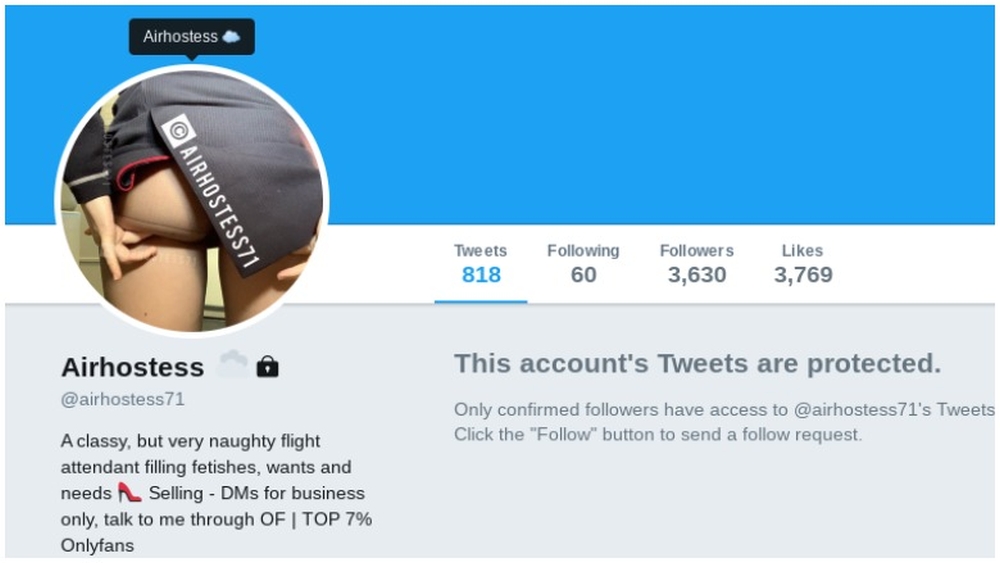Screen dimensions: 1000x563
Task: Click the "Only confirmed followers" description text
Action: pos(724,421)
